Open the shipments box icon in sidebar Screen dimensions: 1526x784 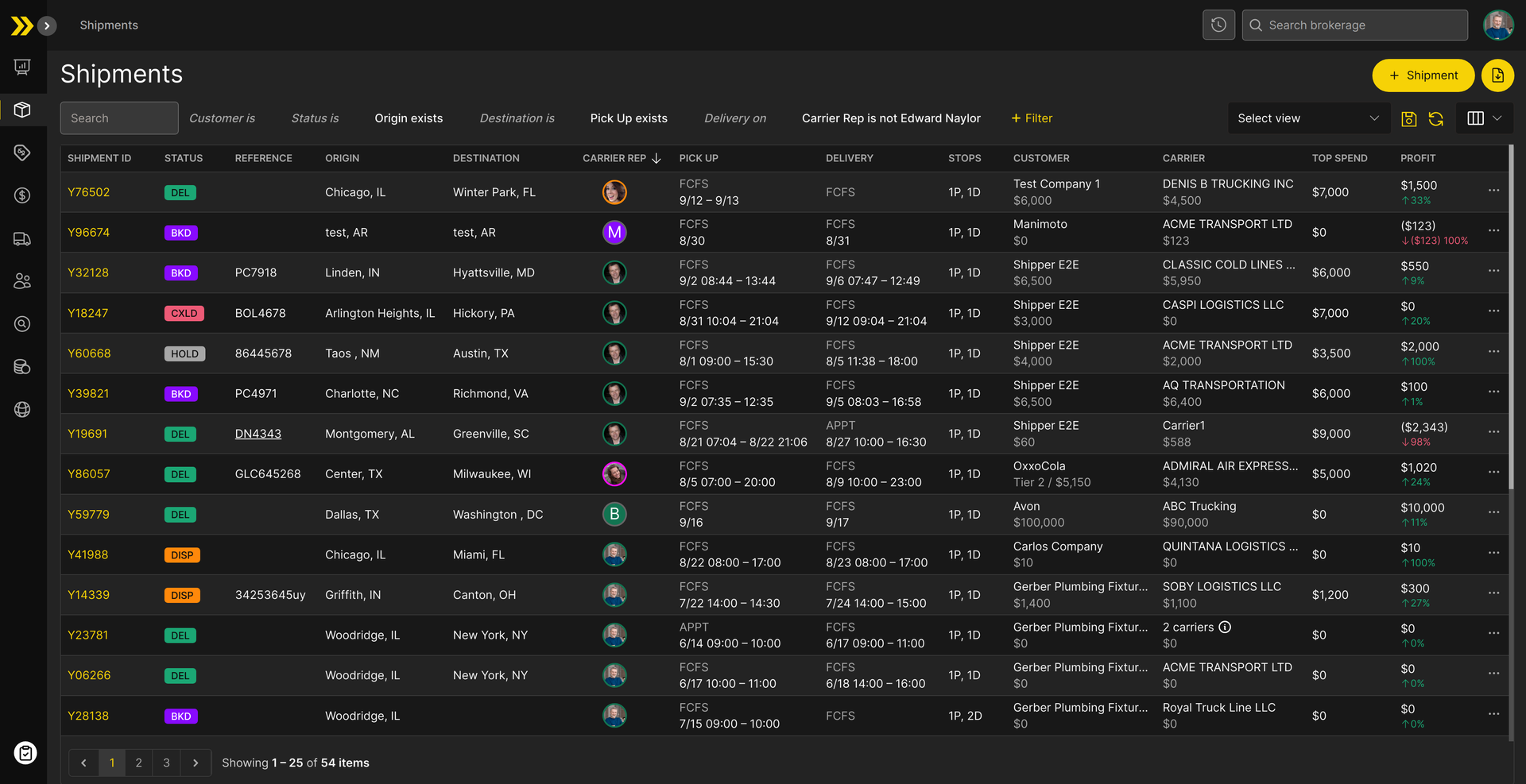(x=22, y=110)
